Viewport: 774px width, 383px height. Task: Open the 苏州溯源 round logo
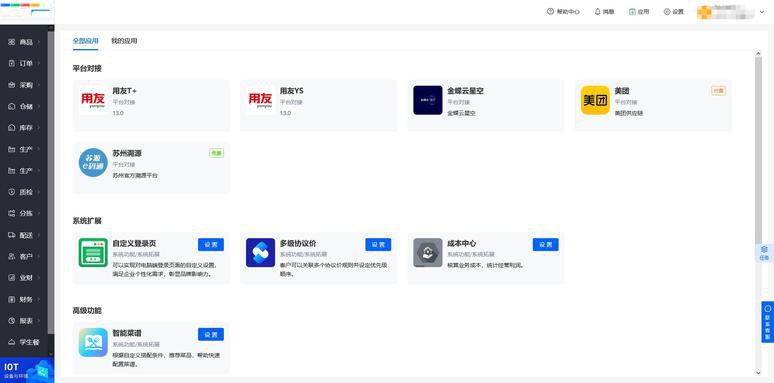[93, 162]
